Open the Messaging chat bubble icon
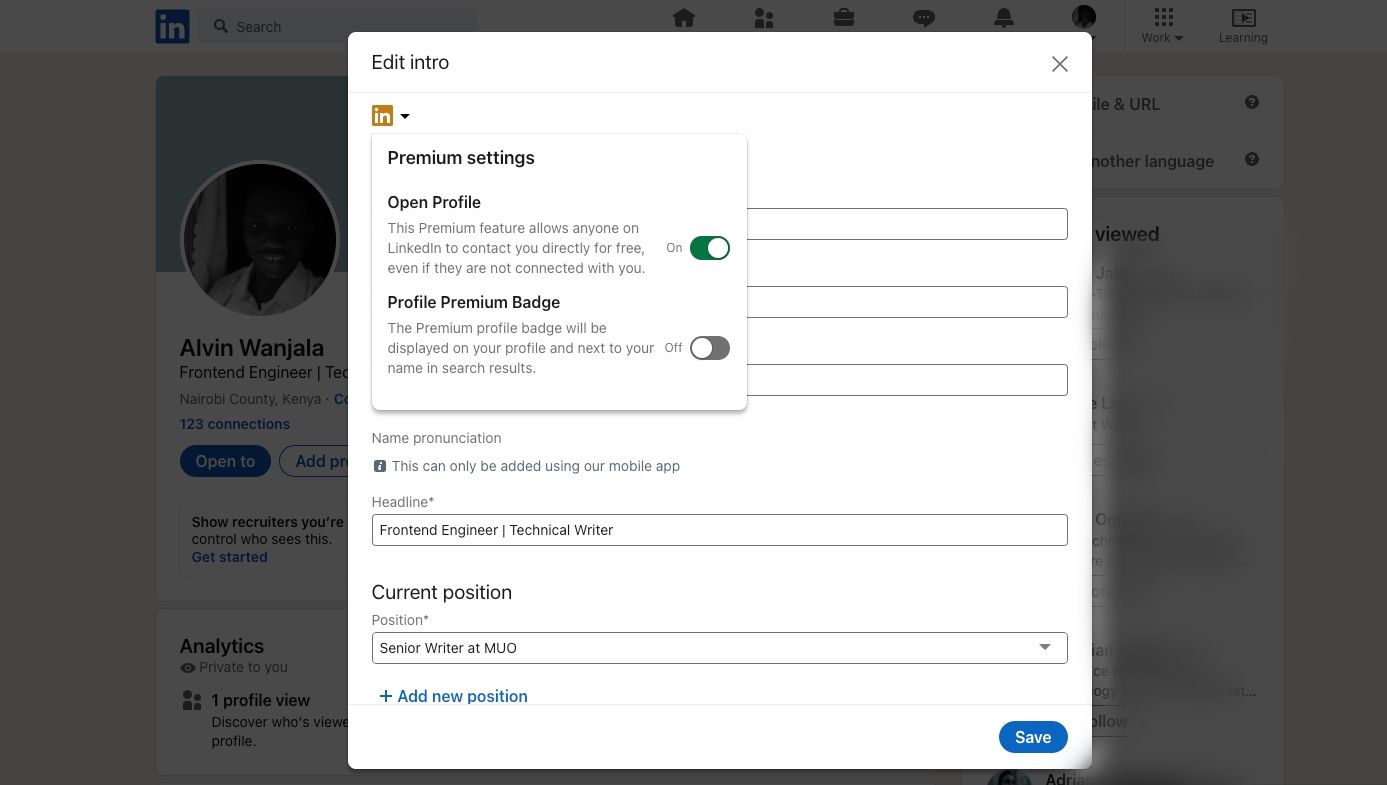1387x785 pixels. [x=924, y=18]
